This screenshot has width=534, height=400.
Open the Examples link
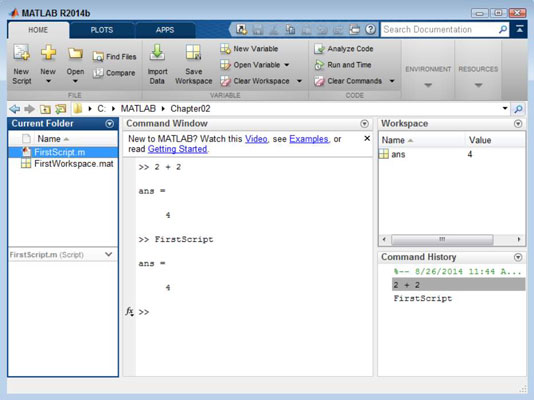pos(309,139)
